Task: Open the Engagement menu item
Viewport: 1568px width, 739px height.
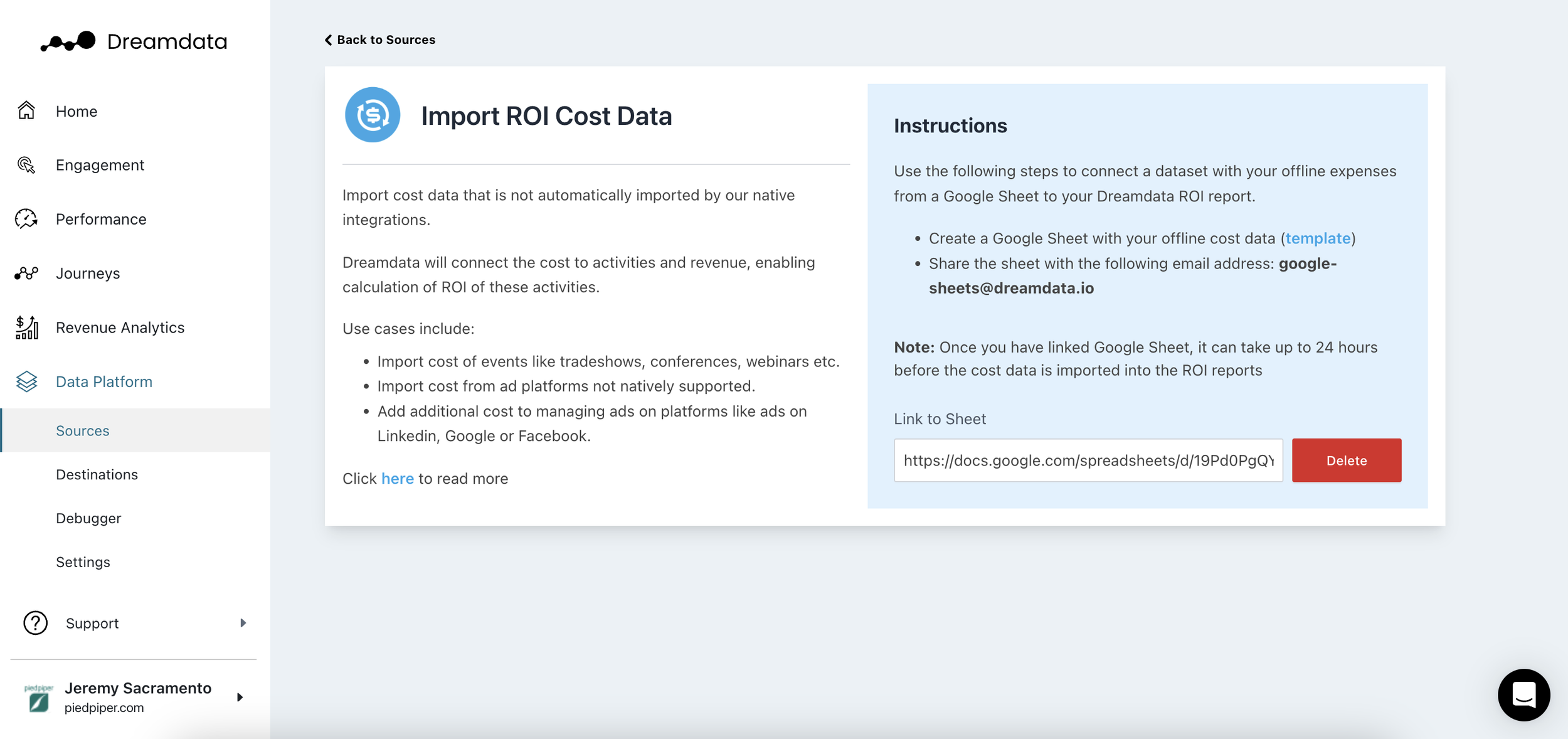Action: click(x=100, y=165)
